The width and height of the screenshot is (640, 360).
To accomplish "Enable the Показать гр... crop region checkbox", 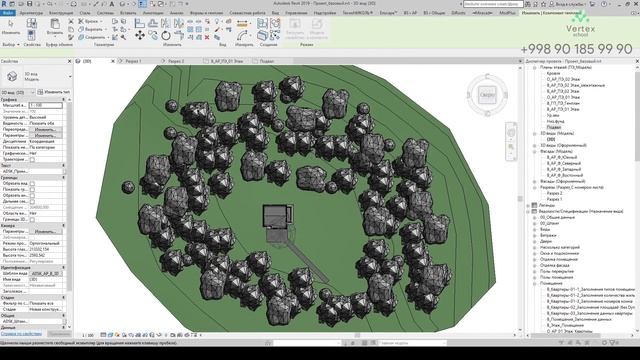I will tap(32, 190).
